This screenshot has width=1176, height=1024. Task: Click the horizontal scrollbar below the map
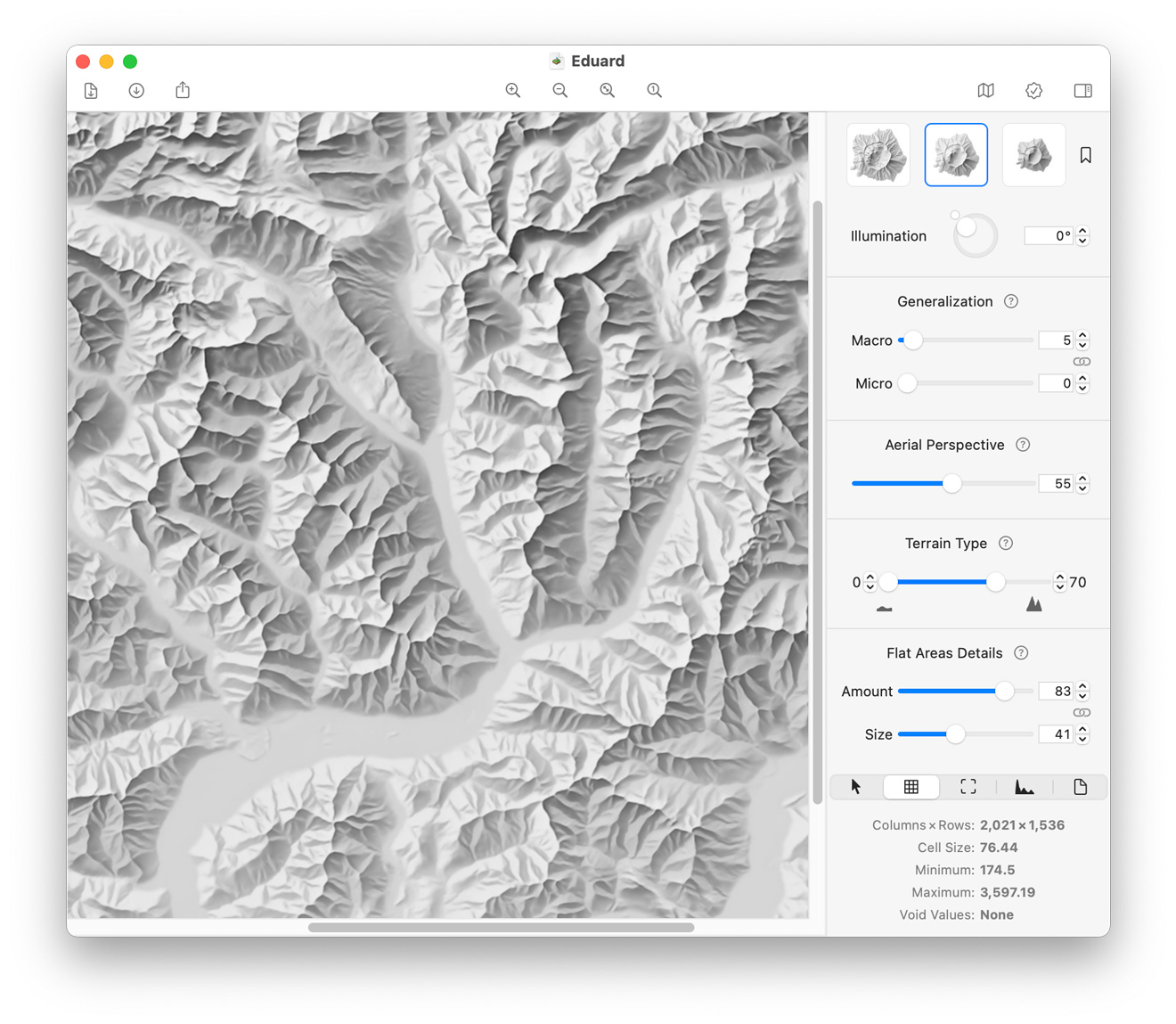(501, 928)
